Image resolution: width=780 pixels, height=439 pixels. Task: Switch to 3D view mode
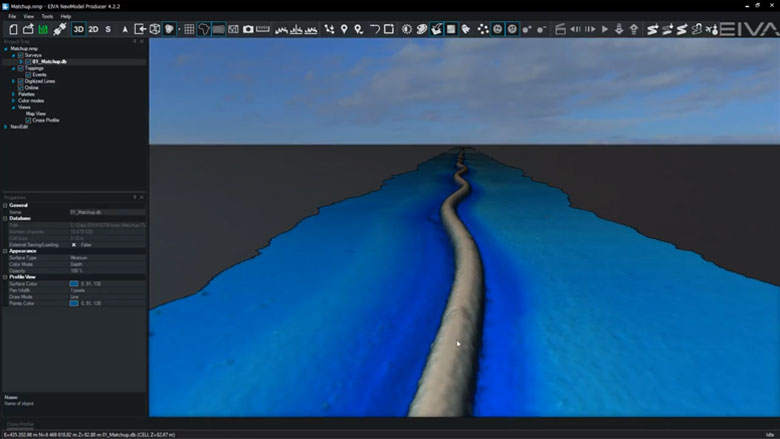pos(79,29)
